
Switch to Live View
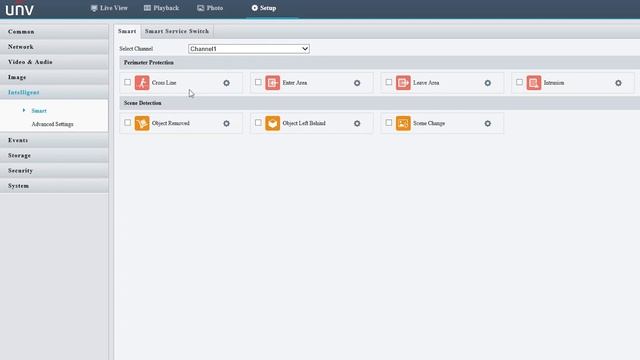click(109, 8)
